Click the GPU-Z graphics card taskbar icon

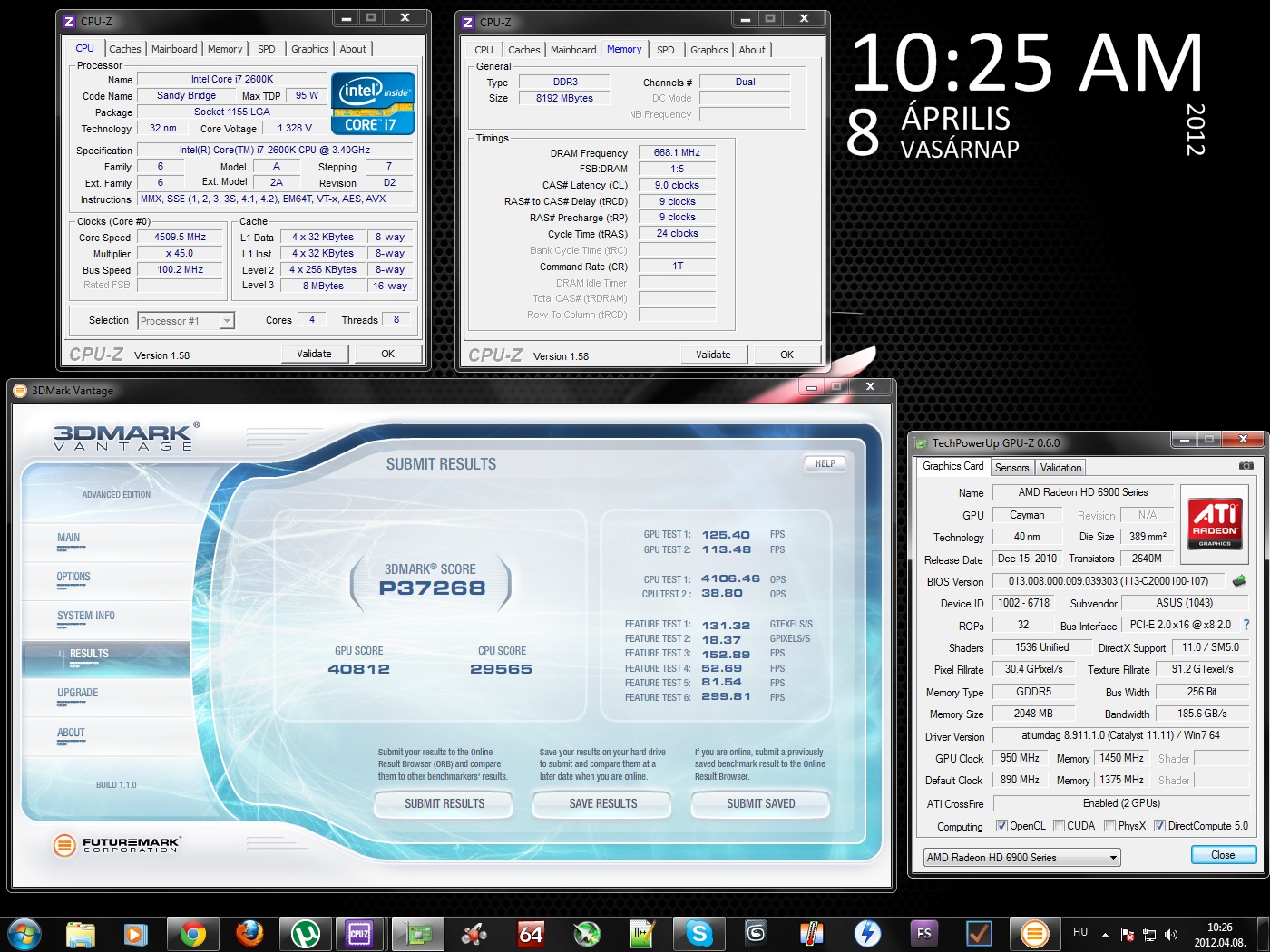pos(417,933)
